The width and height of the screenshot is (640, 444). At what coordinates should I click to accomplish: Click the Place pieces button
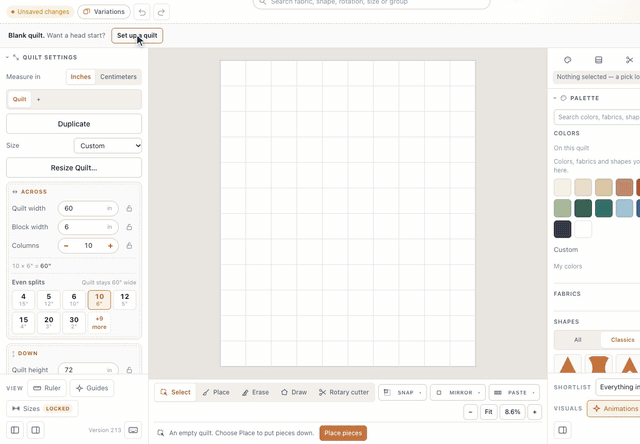pos(343,433)
